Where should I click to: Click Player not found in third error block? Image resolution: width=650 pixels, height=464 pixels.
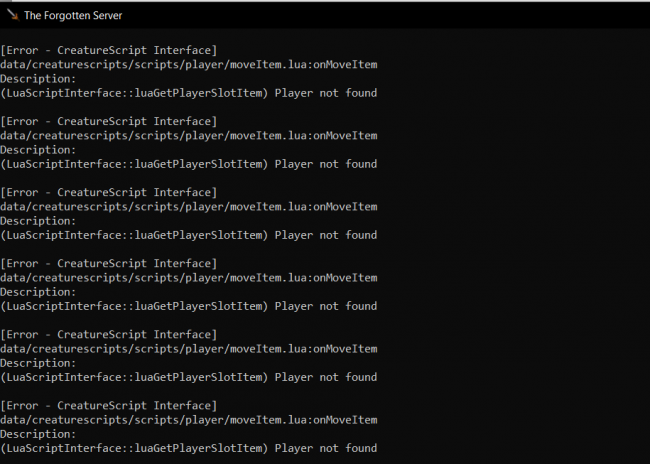point(326,235)
